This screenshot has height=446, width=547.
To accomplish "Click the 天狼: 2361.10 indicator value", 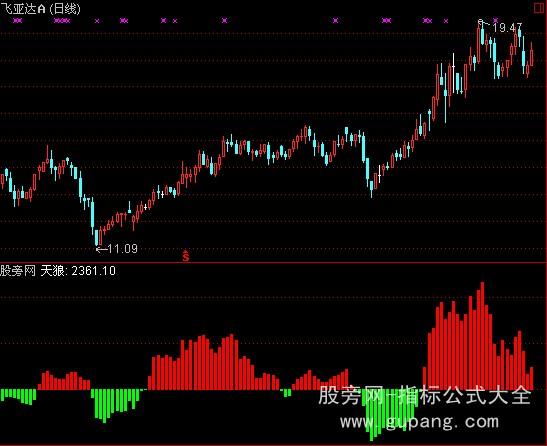I will [x=78, y=271].
